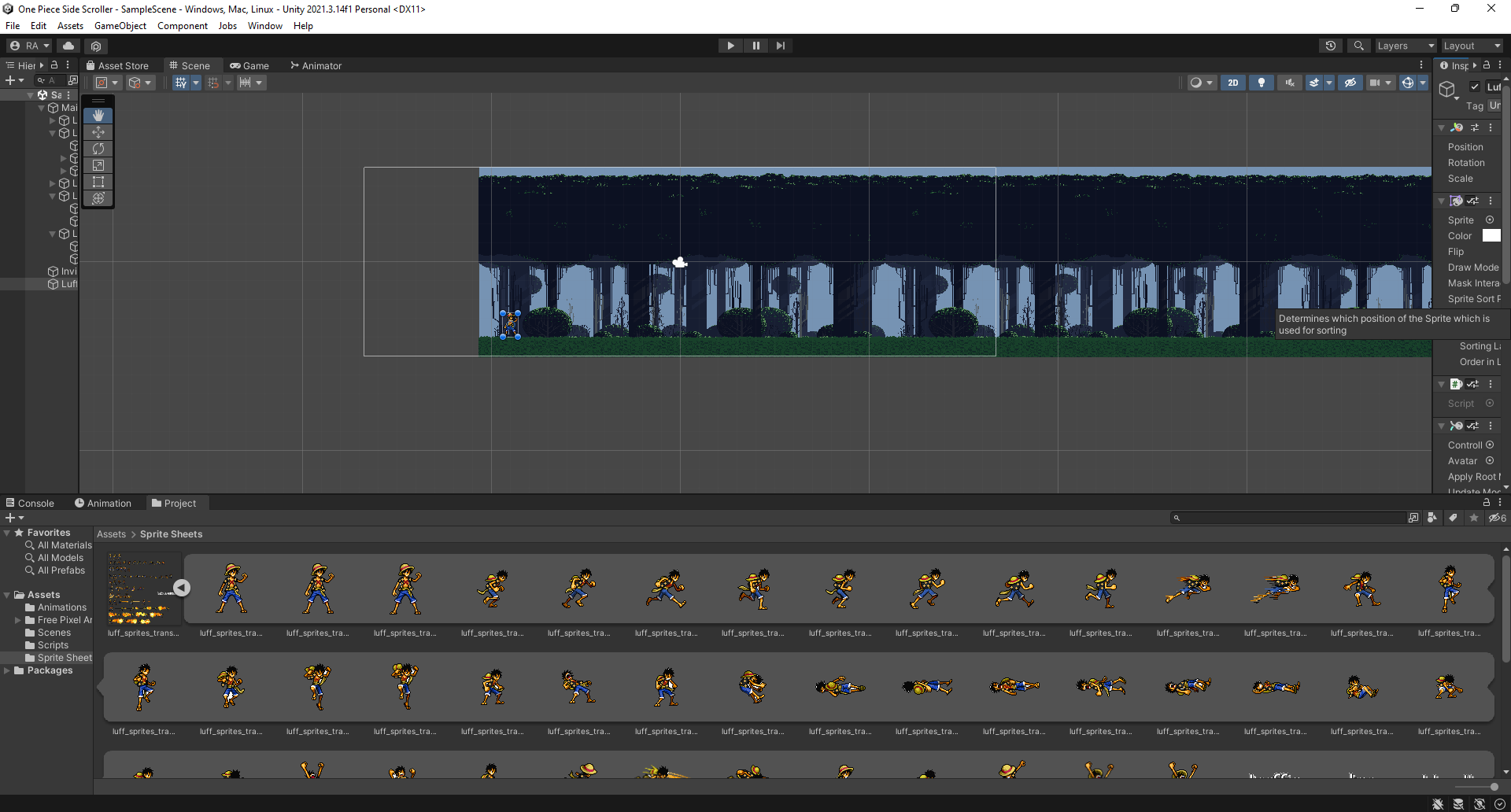Toggle scene lighting bulb button
This screenshot has height=812, width=1511.
coord(1262,83)
